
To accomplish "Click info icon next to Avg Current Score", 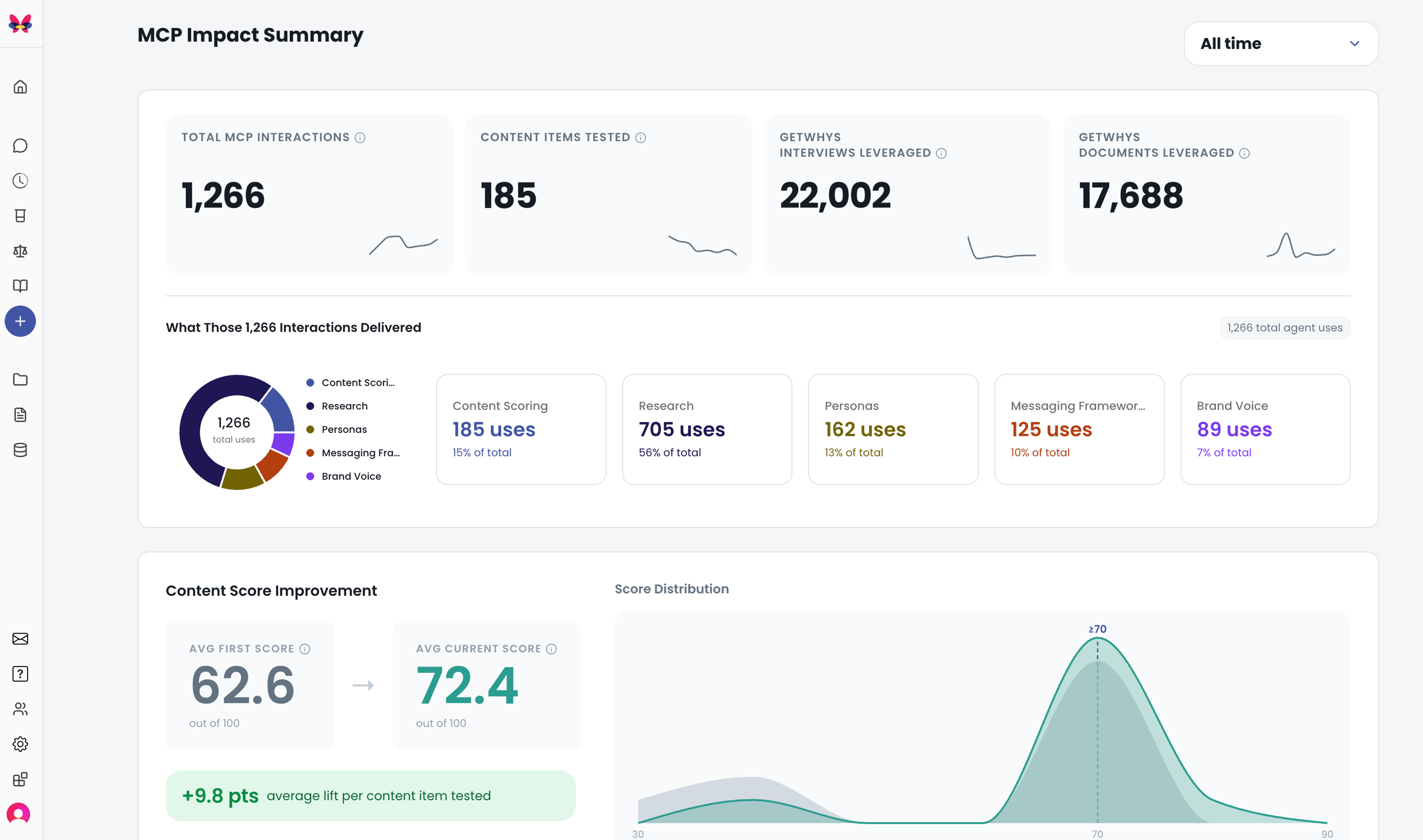I will (551, 649).
